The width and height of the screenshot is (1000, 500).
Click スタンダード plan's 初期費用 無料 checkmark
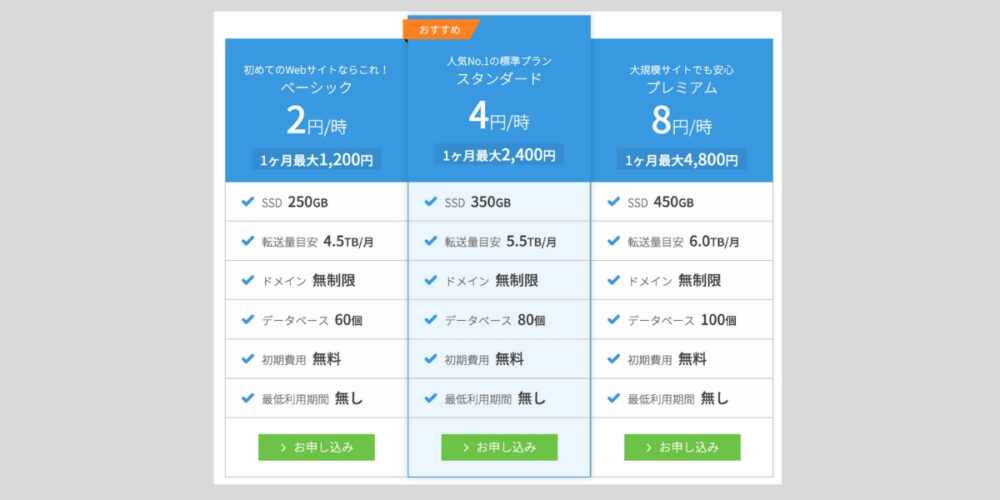[x=431, y=358]
